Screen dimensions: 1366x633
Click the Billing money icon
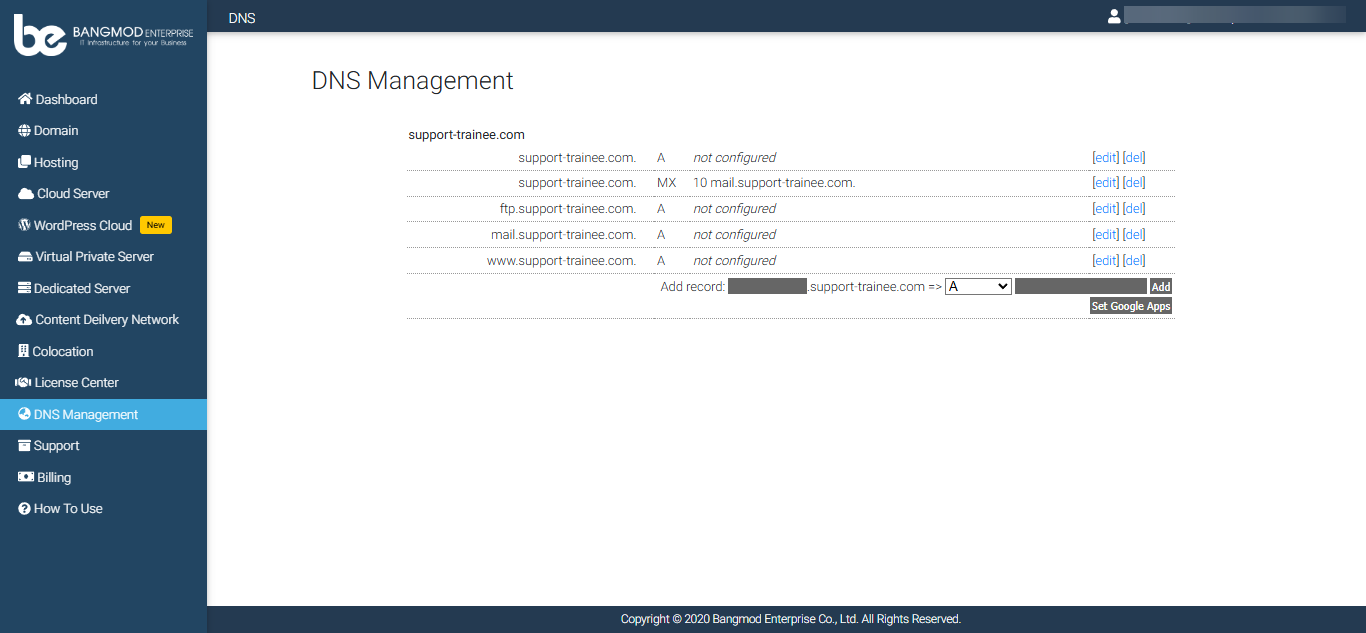click(26, 477)
